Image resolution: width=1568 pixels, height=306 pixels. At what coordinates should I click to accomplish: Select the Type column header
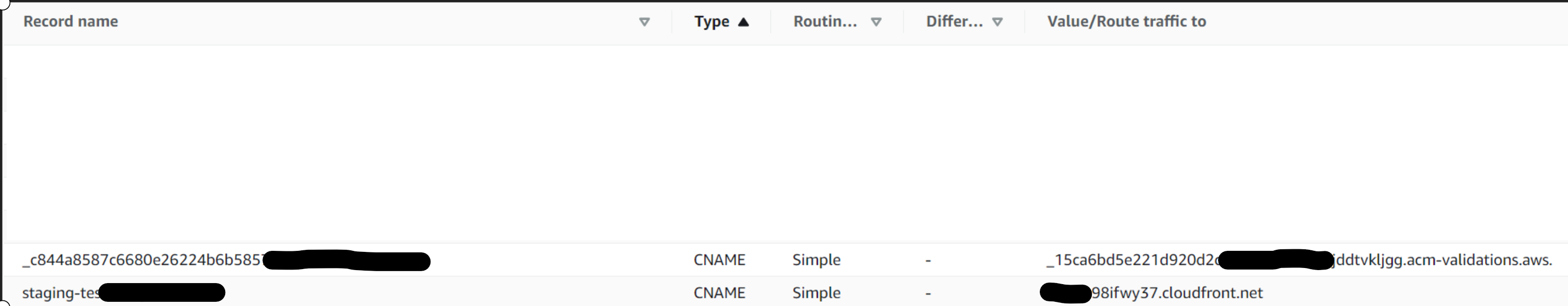coord(711,21)
